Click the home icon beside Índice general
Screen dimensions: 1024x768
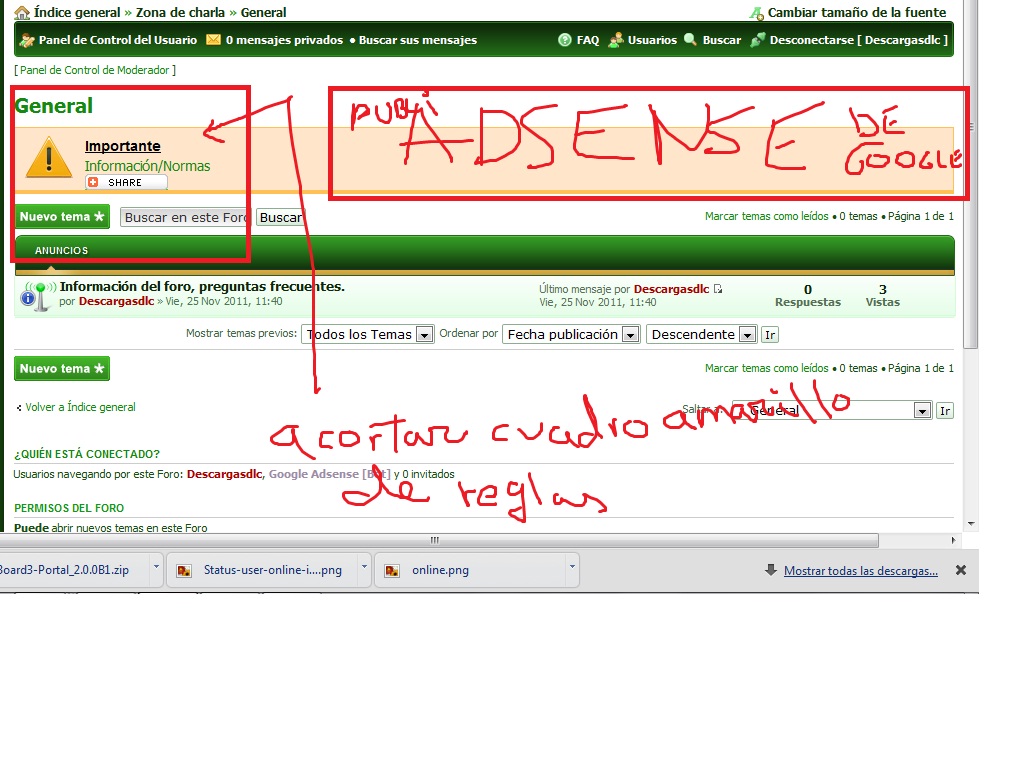[x=22, y=12]
